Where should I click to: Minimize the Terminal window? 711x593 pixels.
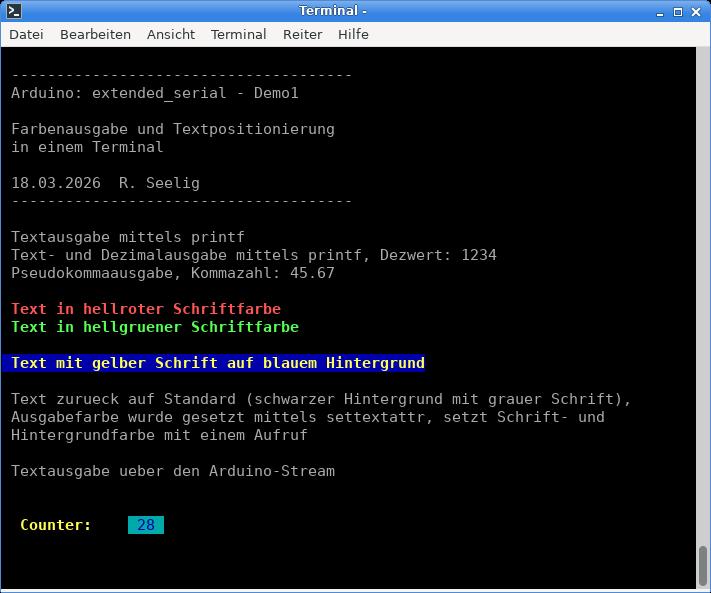659,12
